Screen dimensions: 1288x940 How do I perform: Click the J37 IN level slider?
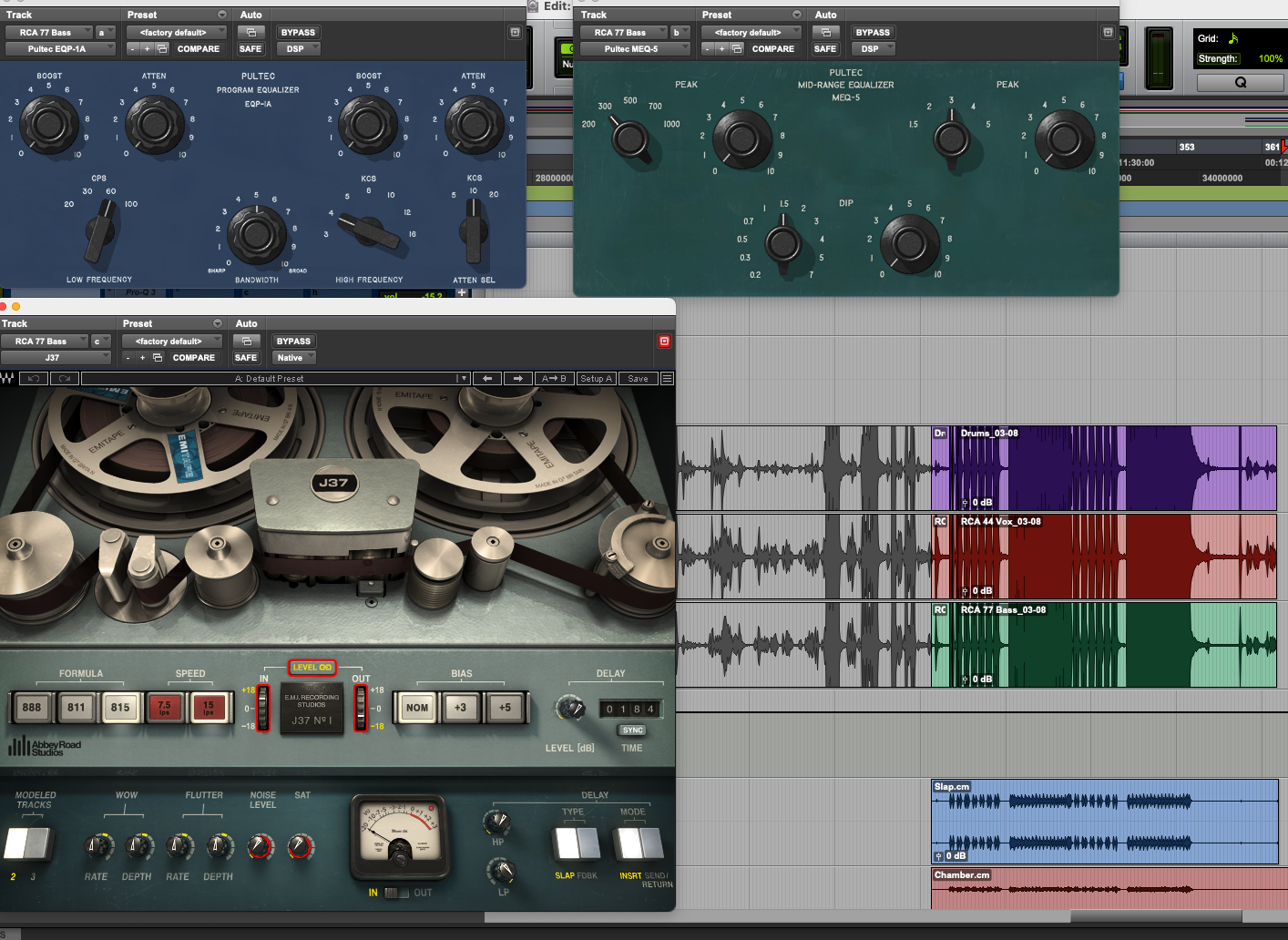pyautogui.click(x=264, y=708)
